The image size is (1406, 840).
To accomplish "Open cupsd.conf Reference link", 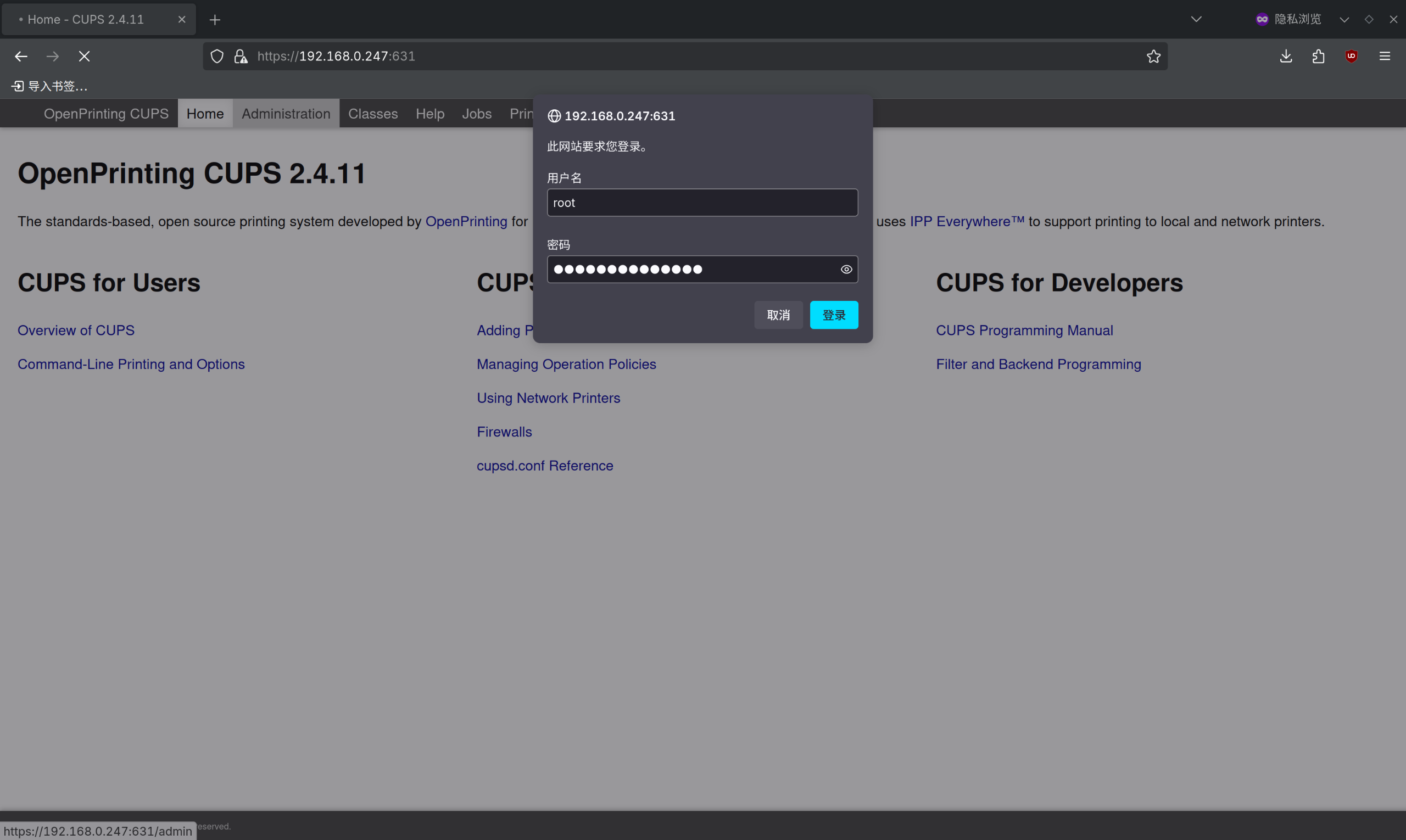I will [545, 466].
